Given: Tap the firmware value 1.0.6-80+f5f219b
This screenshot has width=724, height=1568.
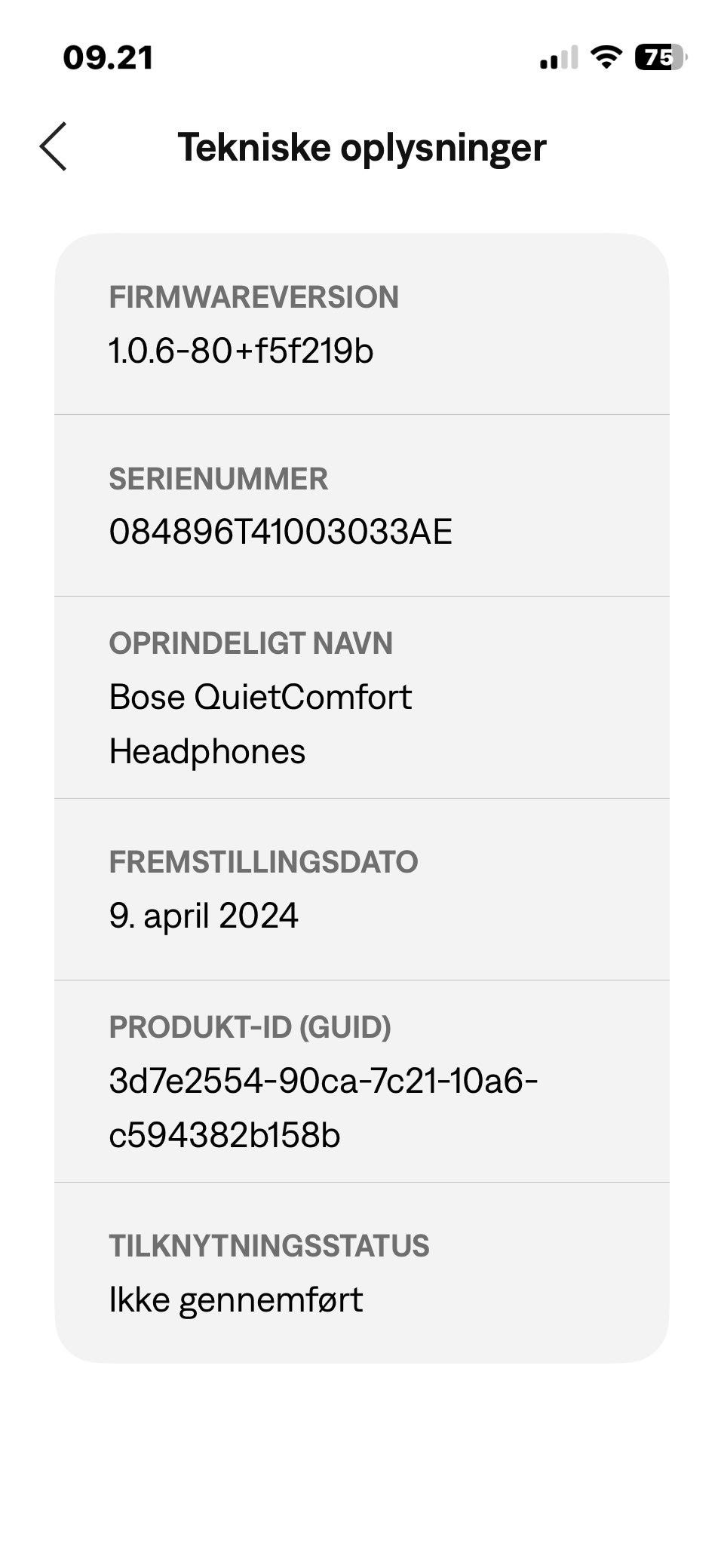Looking at the screenshot, I should click(x=241, y=351).
